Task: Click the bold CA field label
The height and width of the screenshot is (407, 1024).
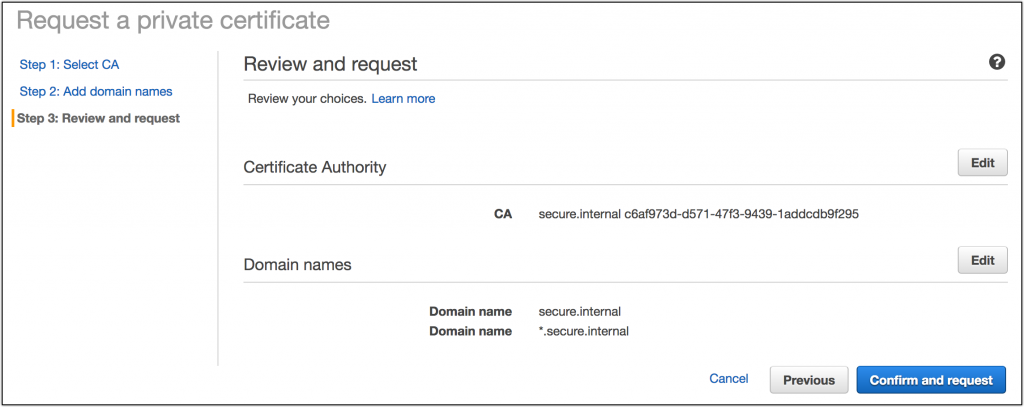Action: 502,214
